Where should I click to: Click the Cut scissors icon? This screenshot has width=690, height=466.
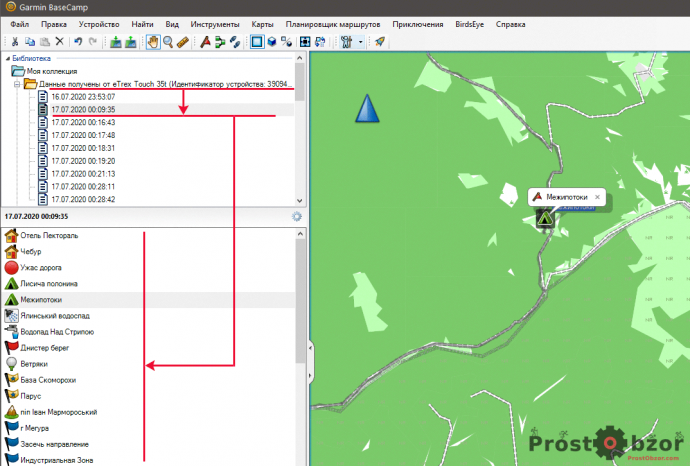pos(14,42)
